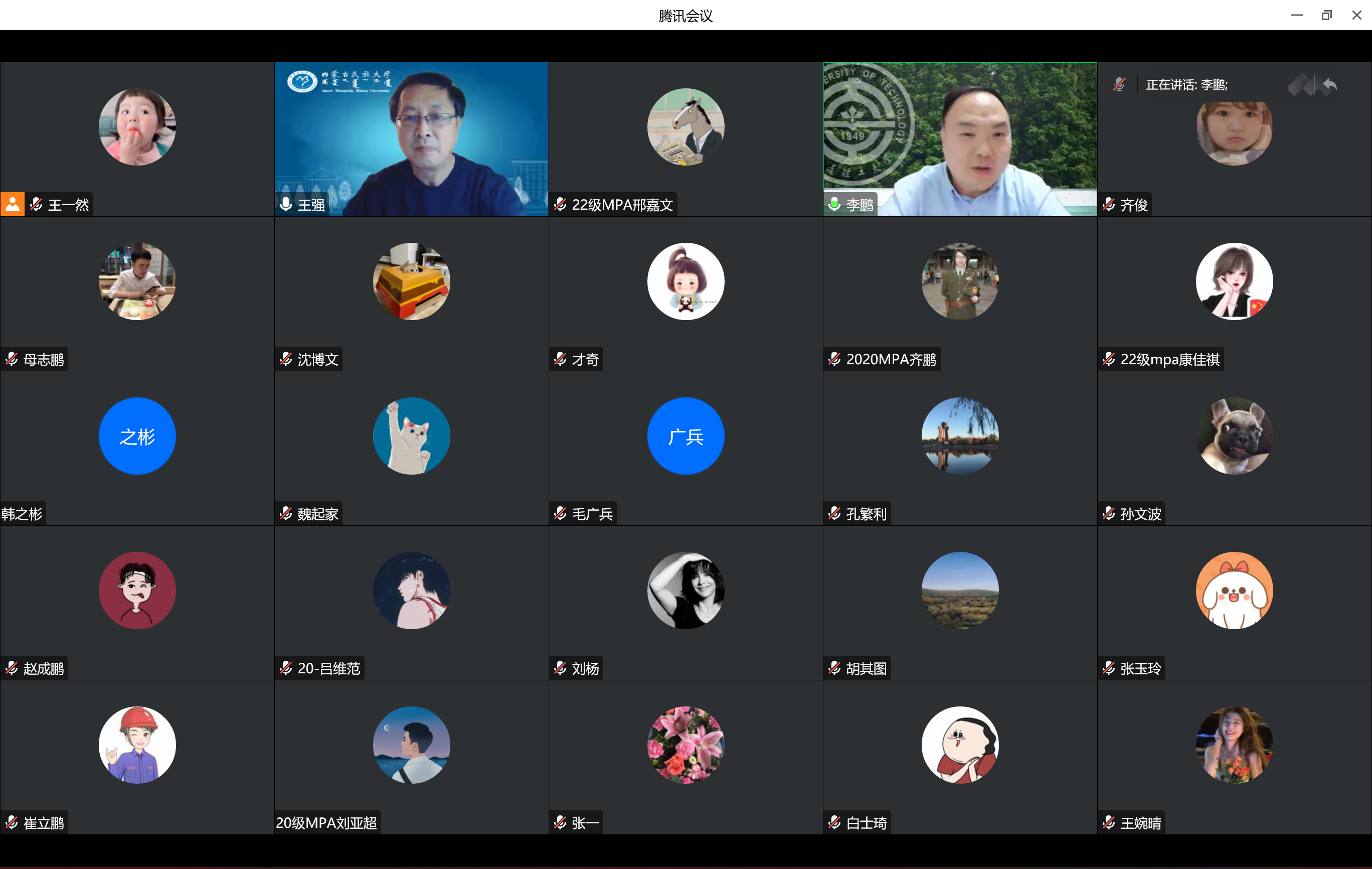Click 白士琦's muted microphone icon
The width and height of the screenshot is (1372, 869).
(835, 822)
